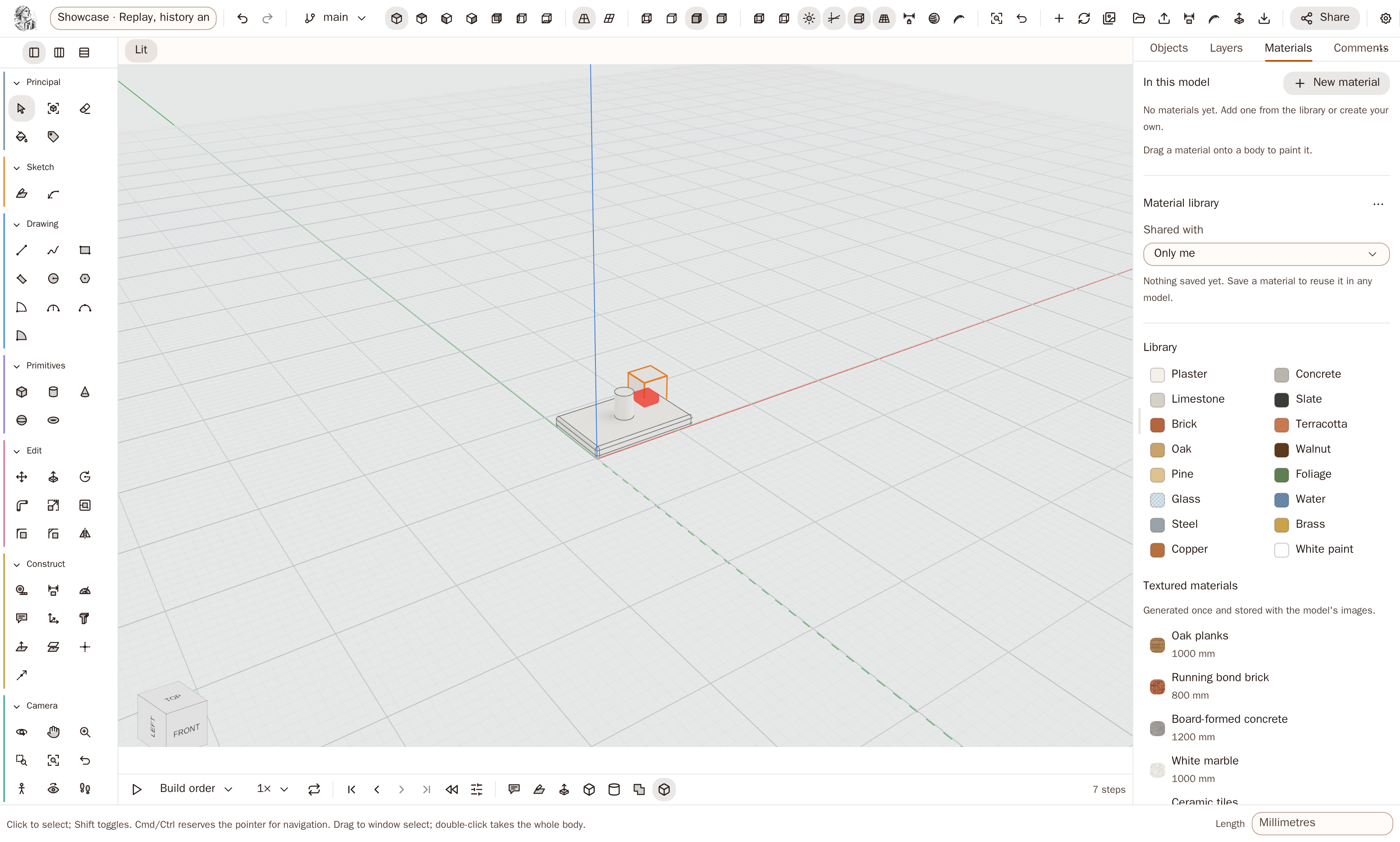Select the Polygon drawing tool
The image size is (1400, 842).
85,278
